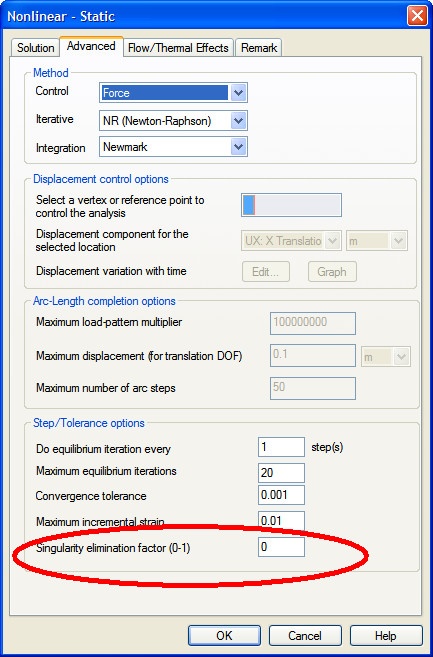Click the 'Maximum number of arc steps' label
Viewport: 433px width, 657px height.
click(106, 388)
